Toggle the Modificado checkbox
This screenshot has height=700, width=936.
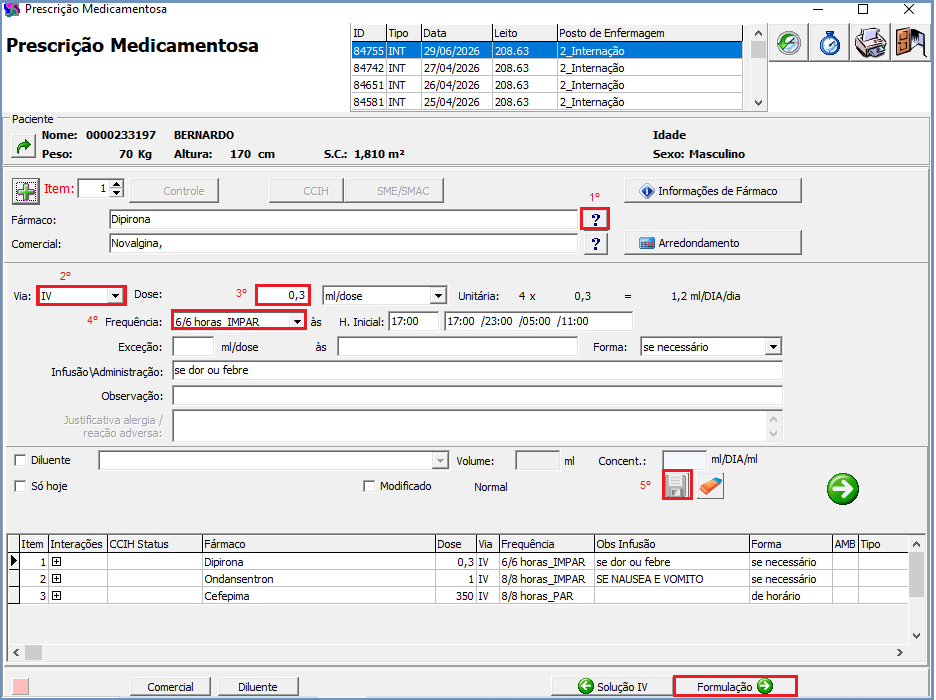[369, 486]
